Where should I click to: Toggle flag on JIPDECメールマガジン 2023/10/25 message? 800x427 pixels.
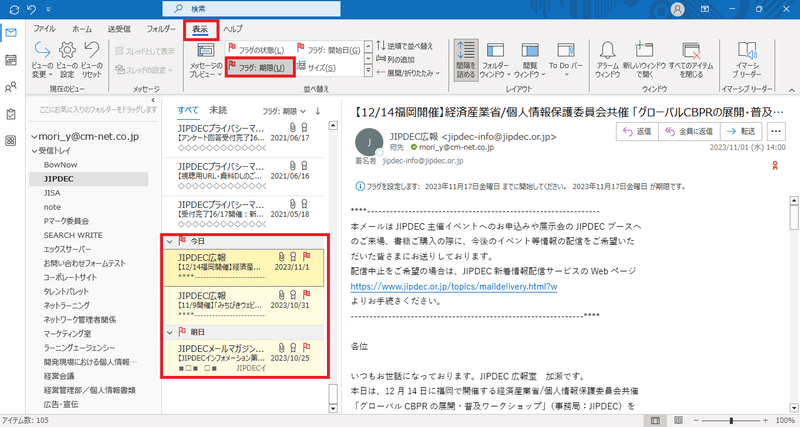tap(306, 347)
